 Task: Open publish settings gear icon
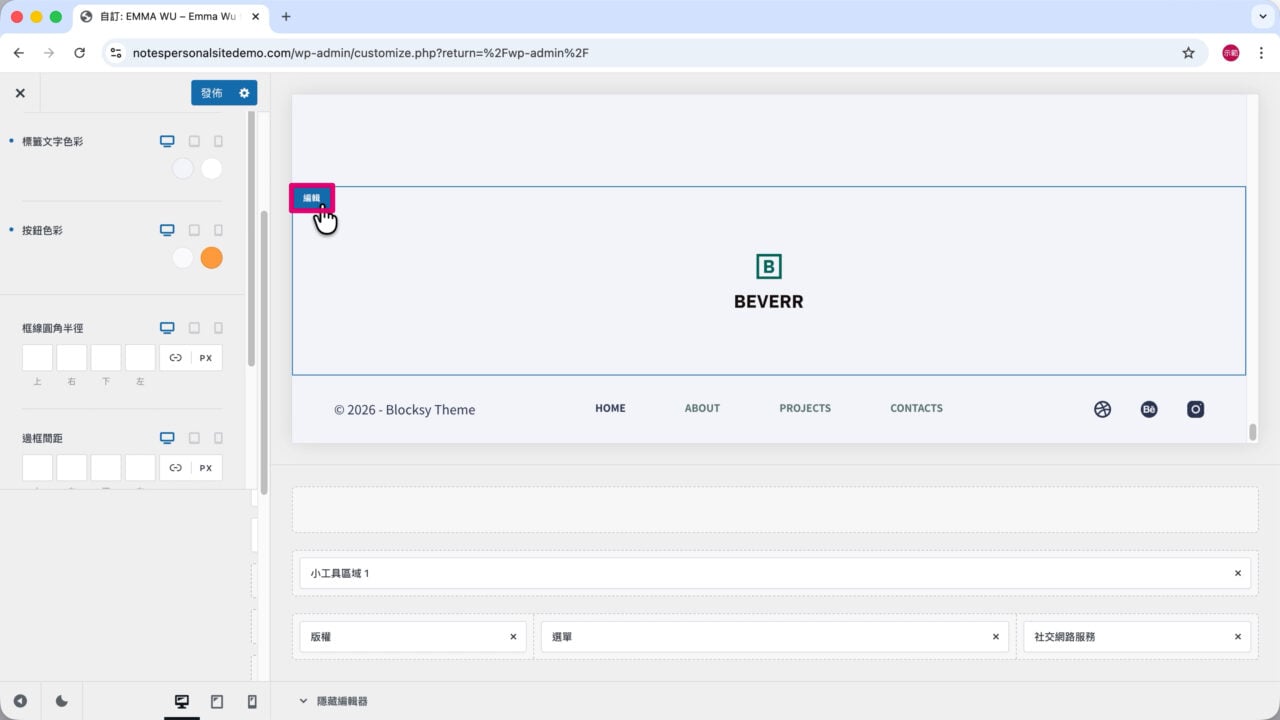click(x=244, y=93)
